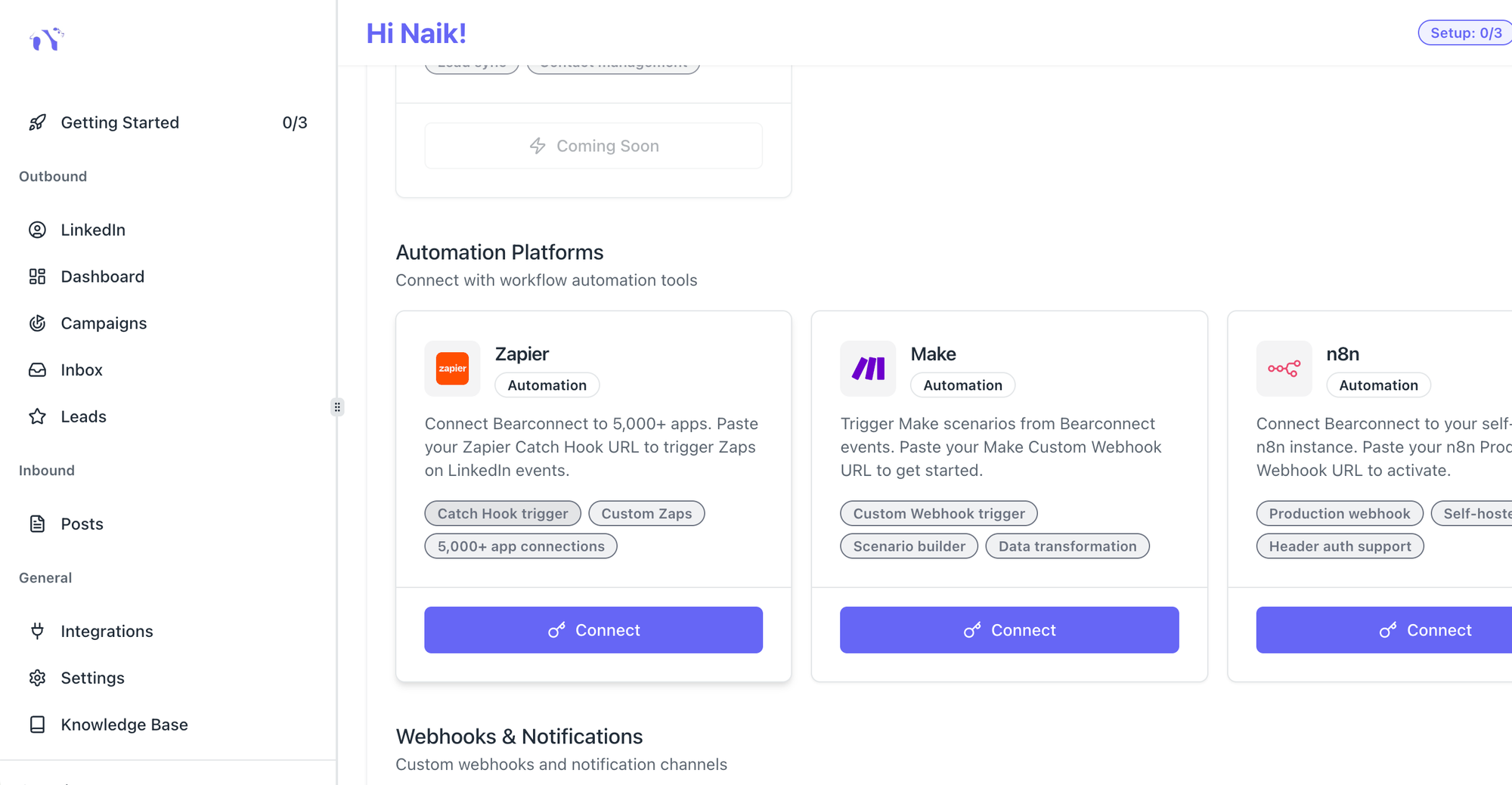Open Getting Started rocket icon
The height and width of the screenshot is (785, 1512).
click(37, 122)
